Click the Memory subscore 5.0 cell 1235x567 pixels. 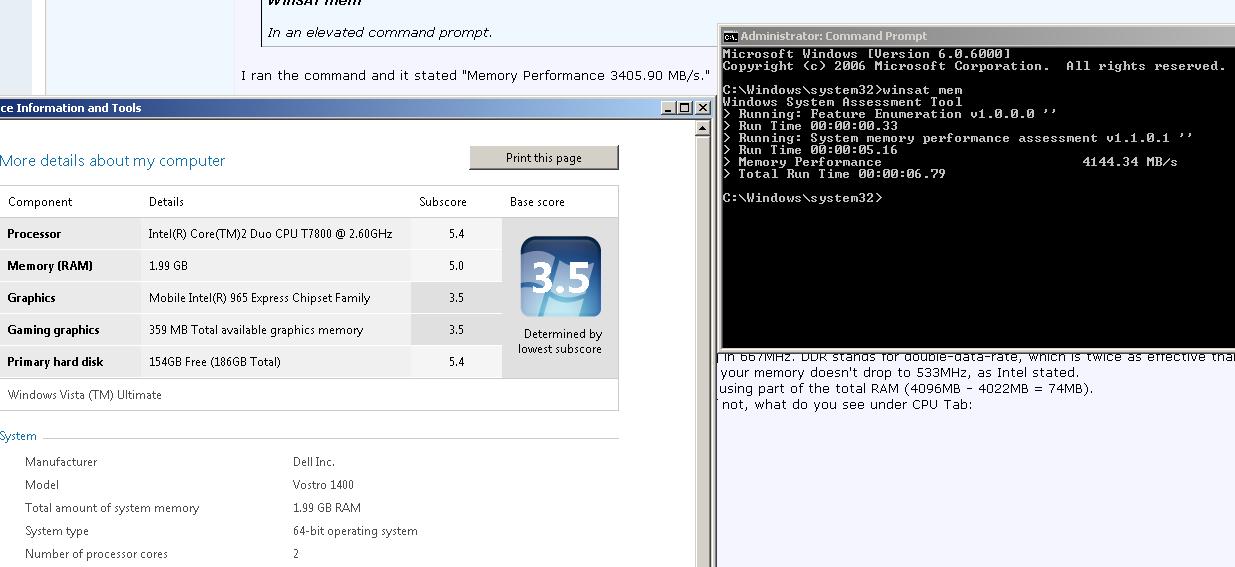(x=456, y=266)
